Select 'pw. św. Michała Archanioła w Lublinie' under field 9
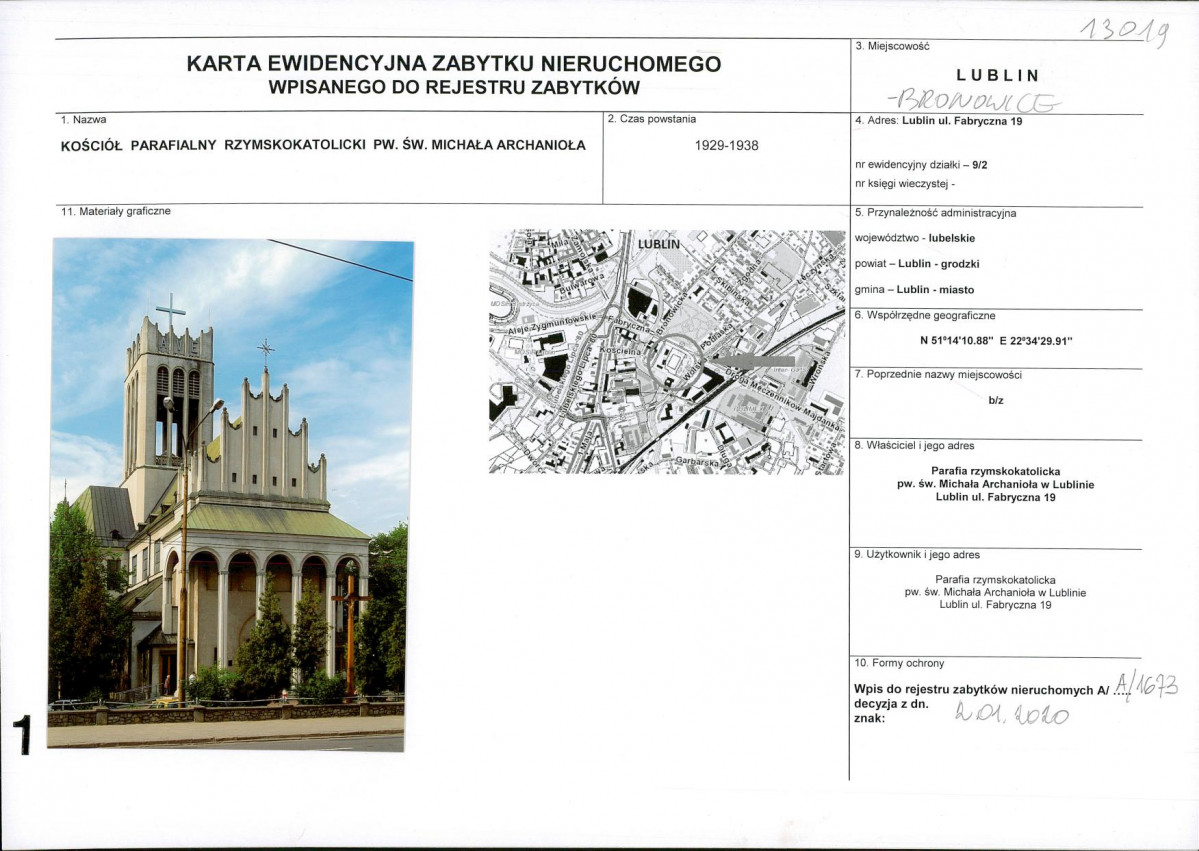Viewport: 1199px width, 851px height. [x=995, y=593]
